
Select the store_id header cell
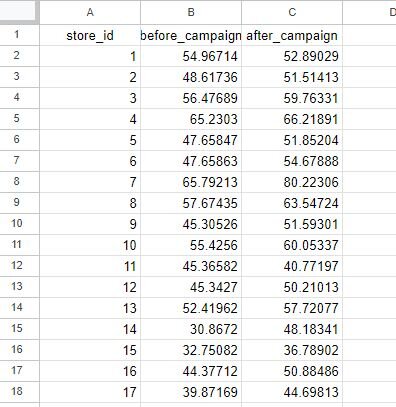(90, 35)
